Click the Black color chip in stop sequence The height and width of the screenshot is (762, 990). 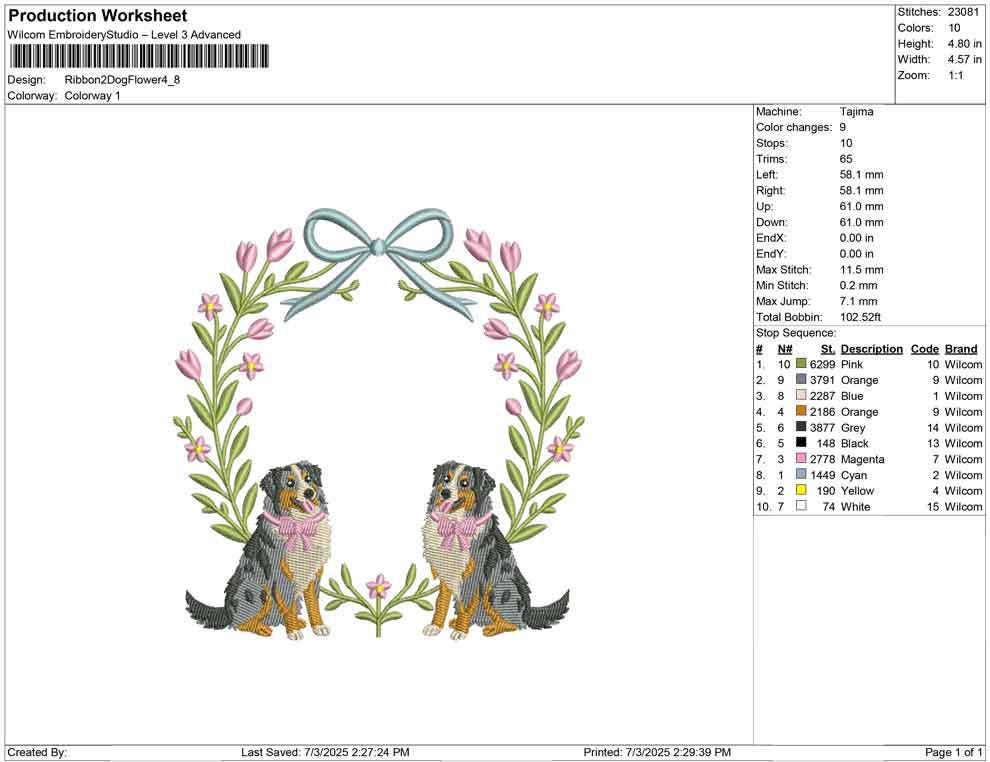pyautogui.click(x=800, y=443)
